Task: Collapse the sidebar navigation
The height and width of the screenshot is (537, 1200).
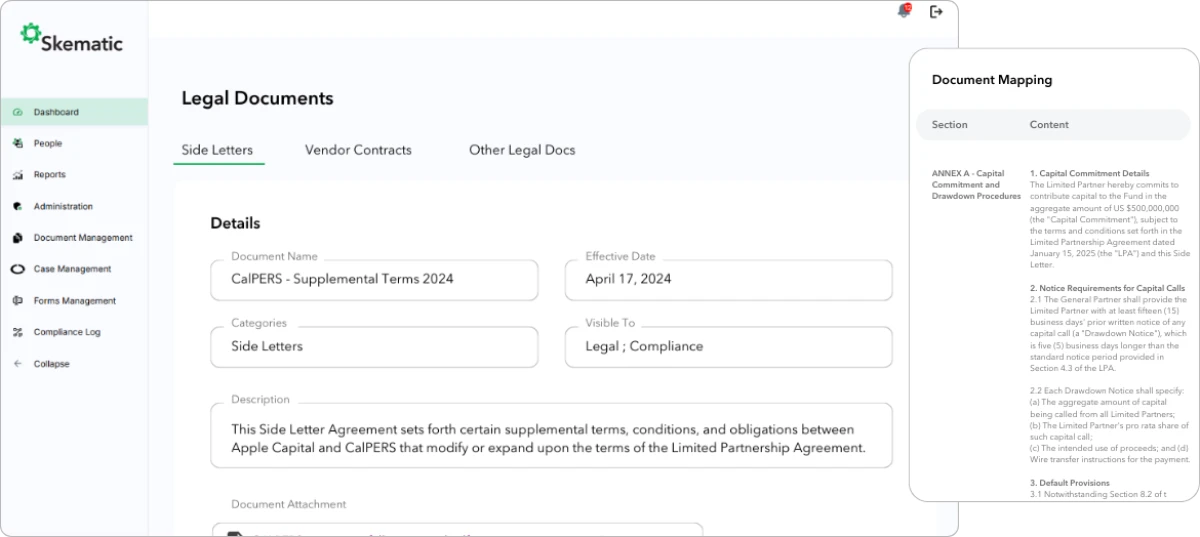Action: [50, 364]
